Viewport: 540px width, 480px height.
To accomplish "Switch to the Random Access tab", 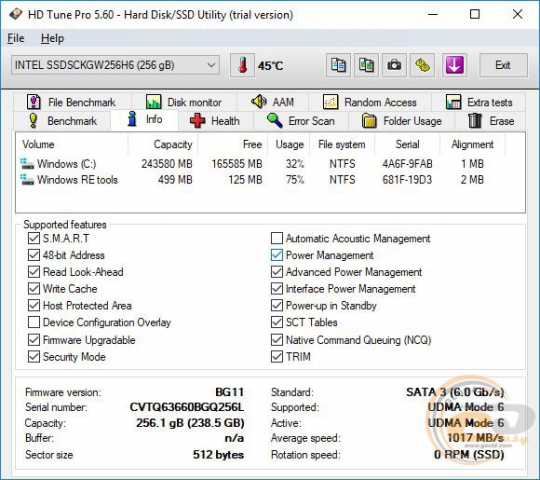I will 370,102.
